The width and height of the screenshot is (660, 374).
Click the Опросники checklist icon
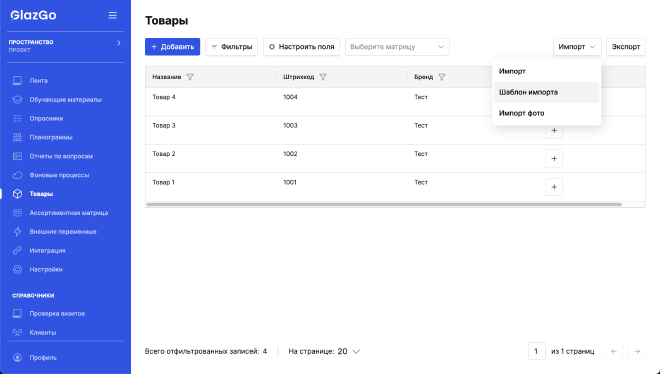click(x=17, y=118)
